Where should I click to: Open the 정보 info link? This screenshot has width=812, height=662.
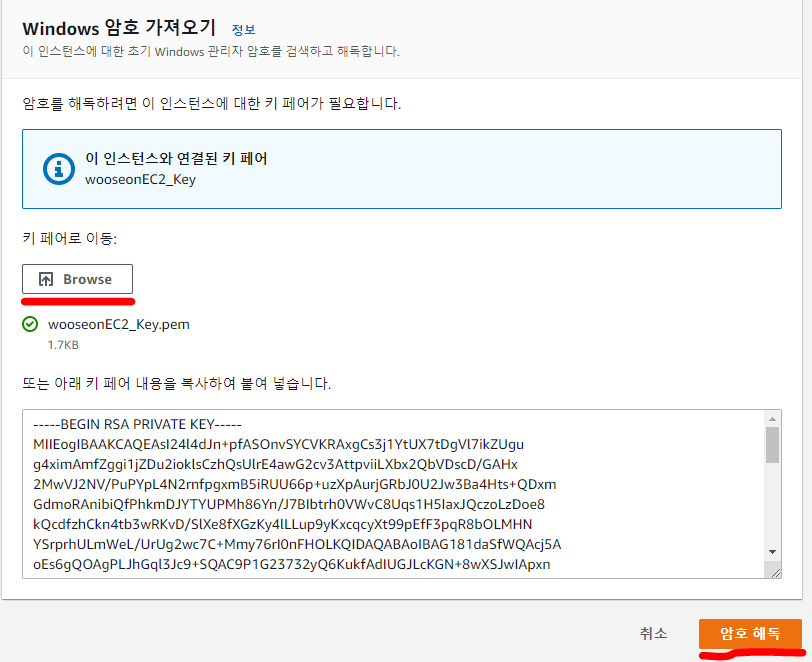tap(243, 30)
